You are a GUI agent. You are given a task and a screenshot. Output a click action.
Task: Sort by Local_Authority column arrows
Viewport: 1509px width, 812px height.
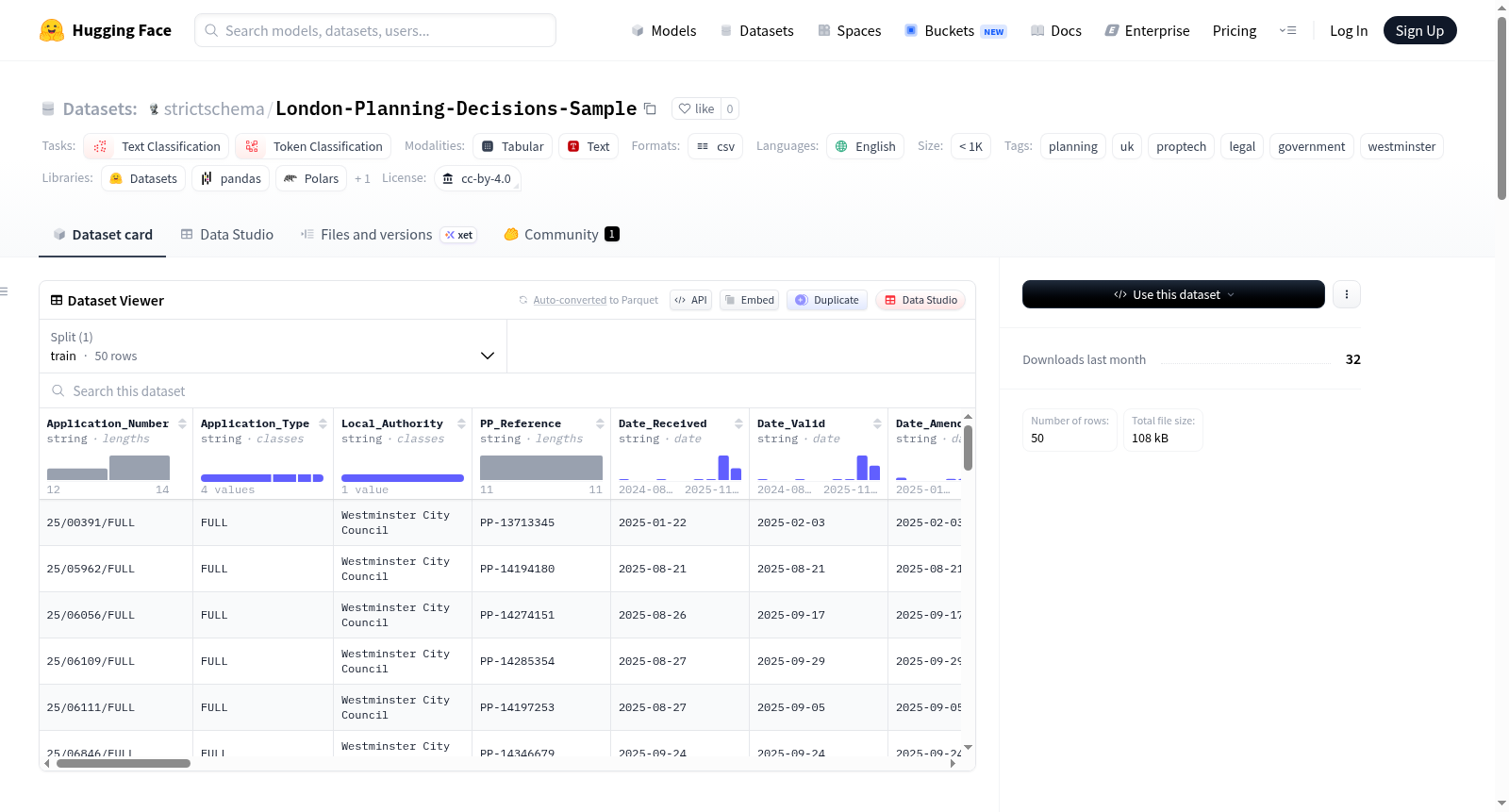coord(461,423)
